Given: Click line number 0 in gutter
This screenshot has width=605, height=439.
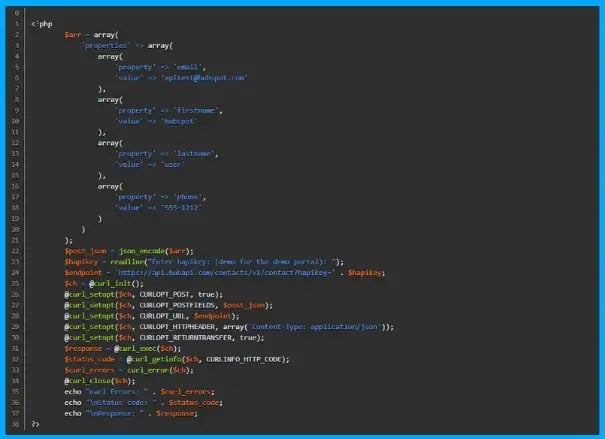Looking at the screenshot, I should 17,13.
